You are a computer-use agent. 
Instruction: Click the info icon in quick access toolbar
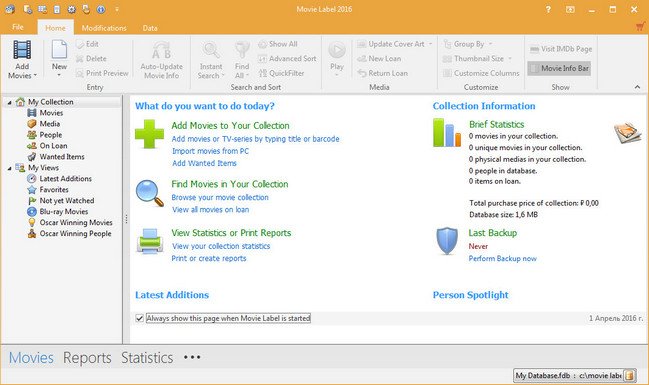101,9
